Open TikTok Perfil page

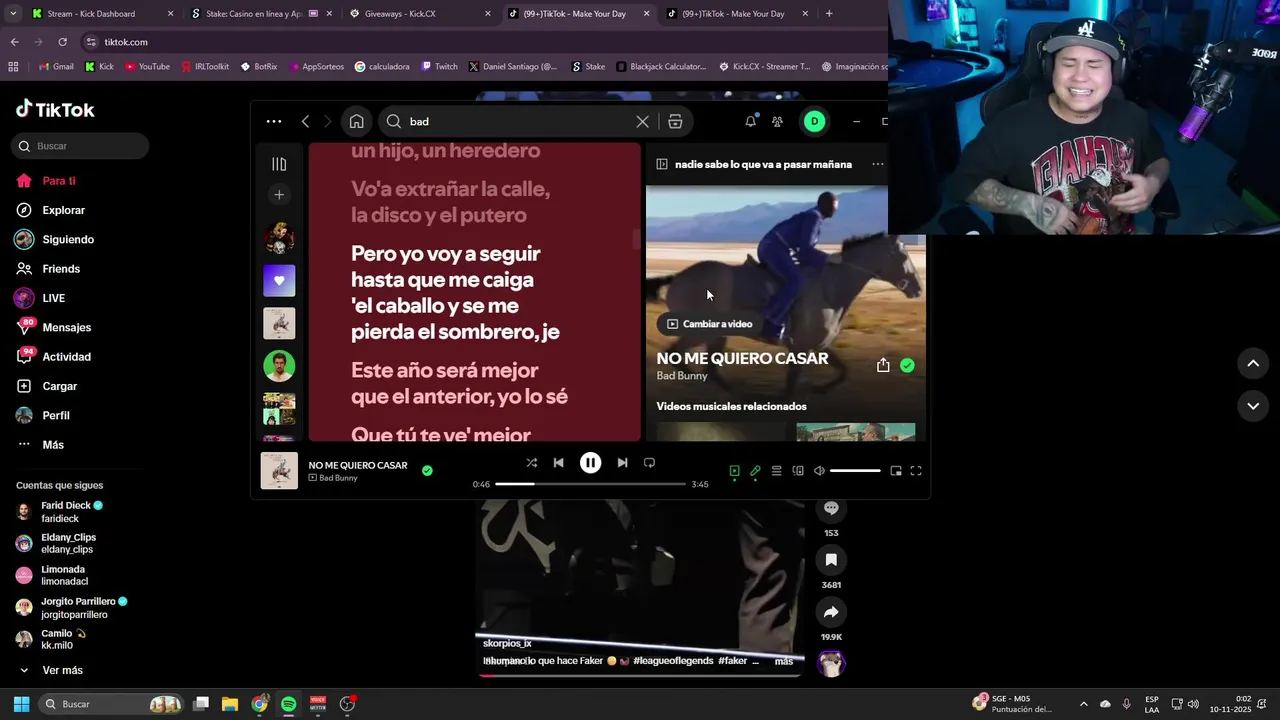tap(43, 415)
